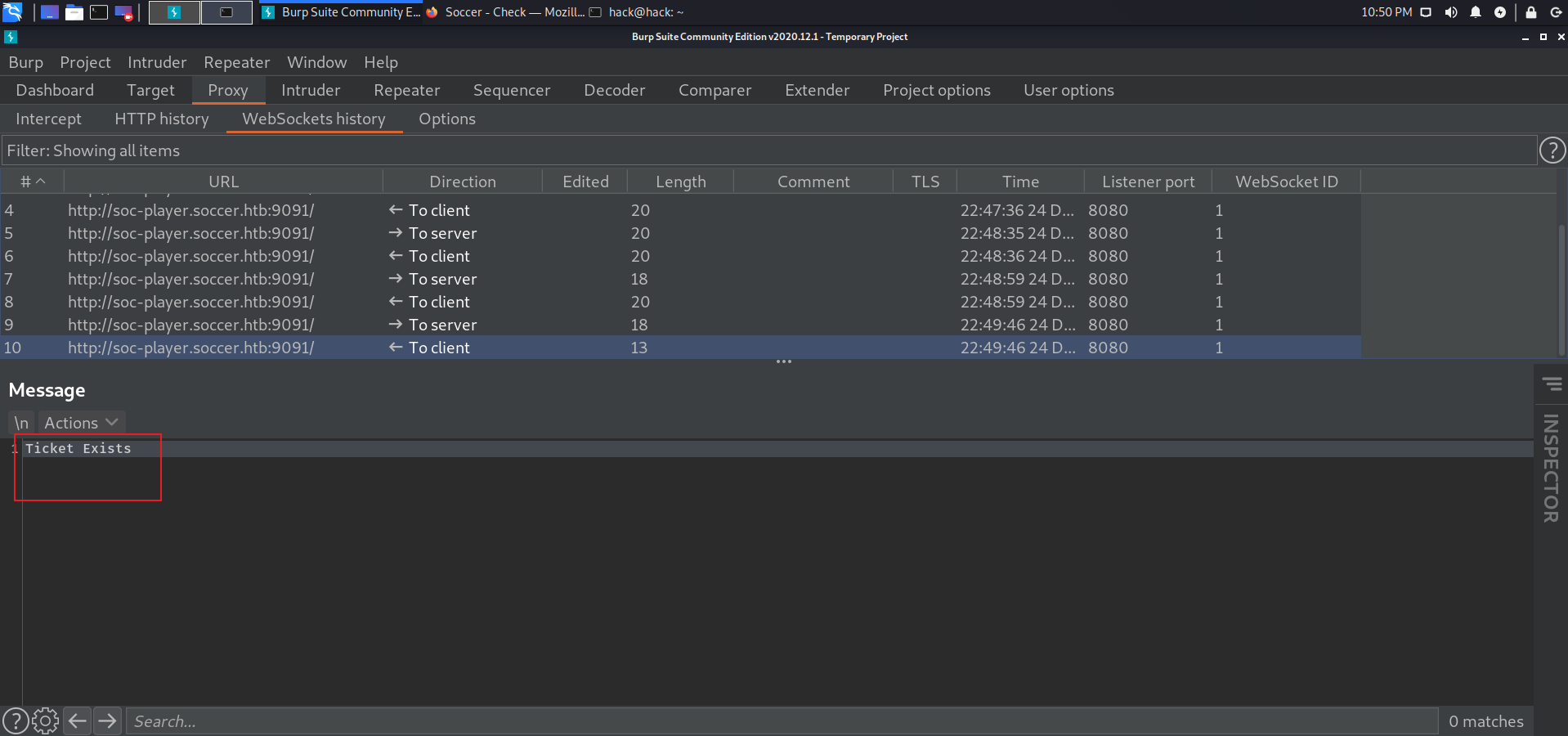This screenshot has width=1568, height=736.
Task: Go to next search match arrow
Action: click(107, 721)
